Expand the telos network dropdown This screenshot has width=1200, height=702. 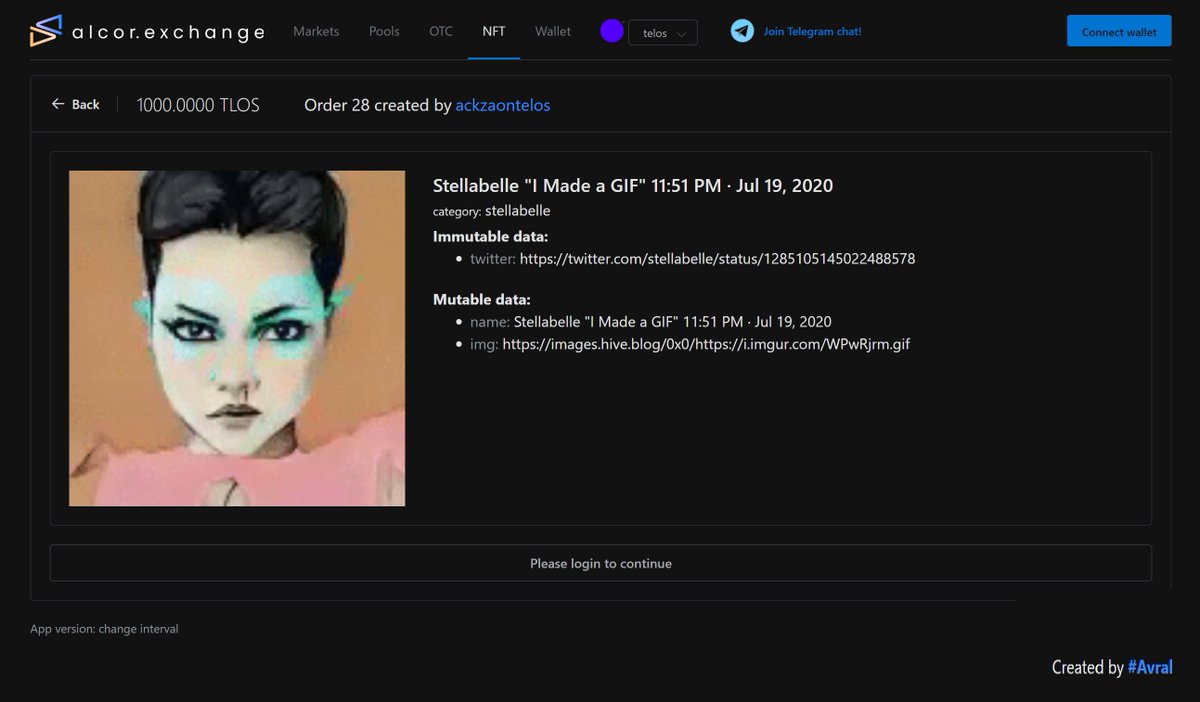point(663,33)
